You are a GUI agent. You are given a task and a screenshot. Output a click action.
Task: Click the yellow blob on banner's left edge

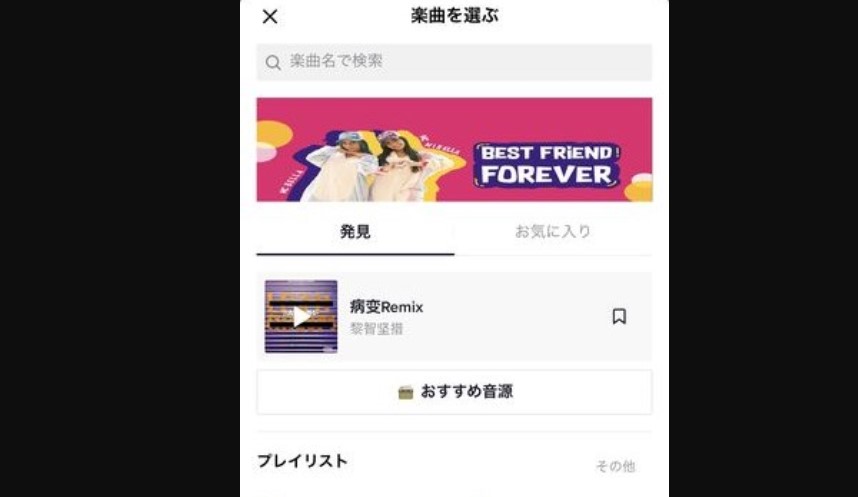click(x=274, y=135)
